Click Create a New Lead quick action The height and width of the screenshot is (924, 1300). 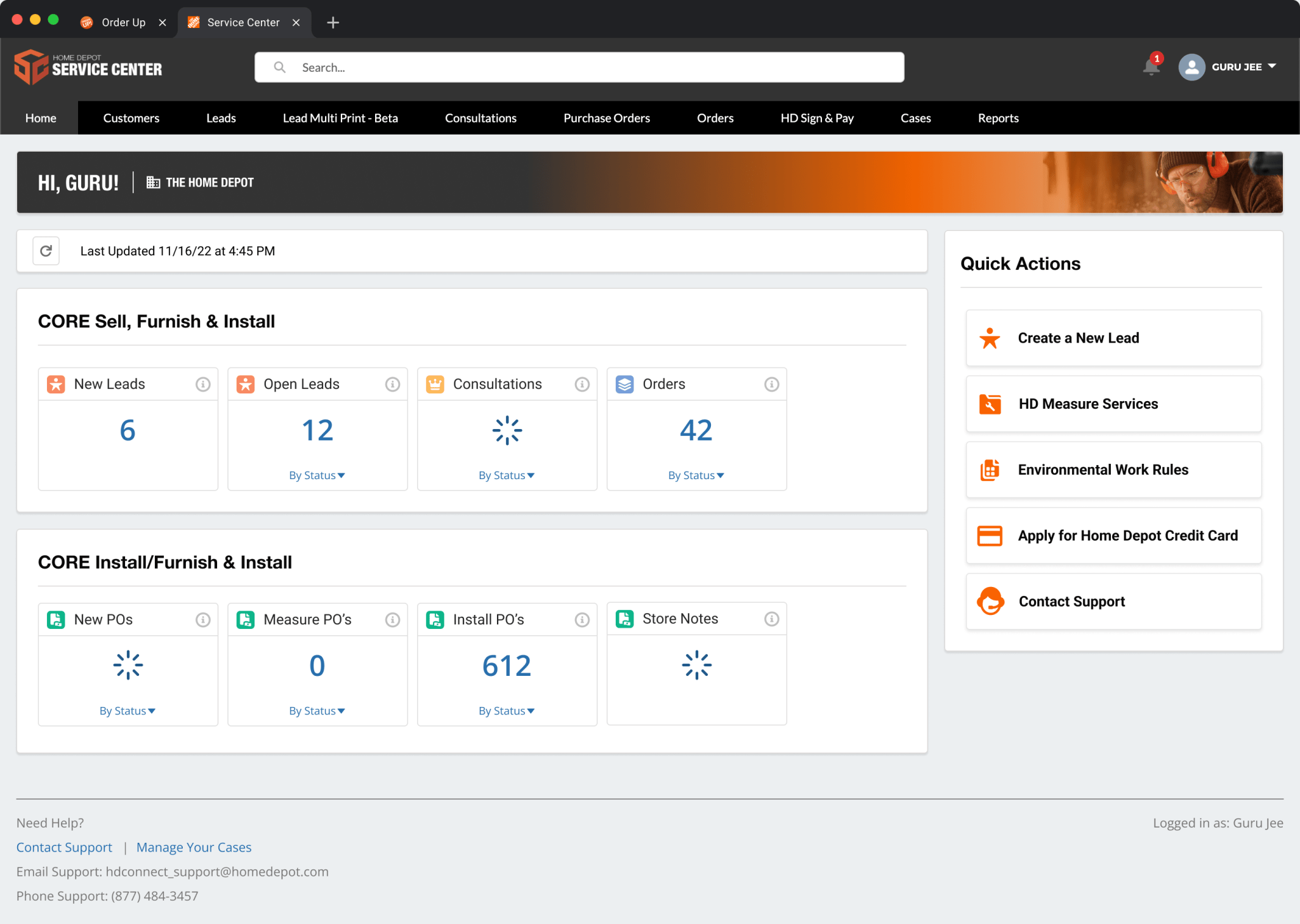[1113, 338]
